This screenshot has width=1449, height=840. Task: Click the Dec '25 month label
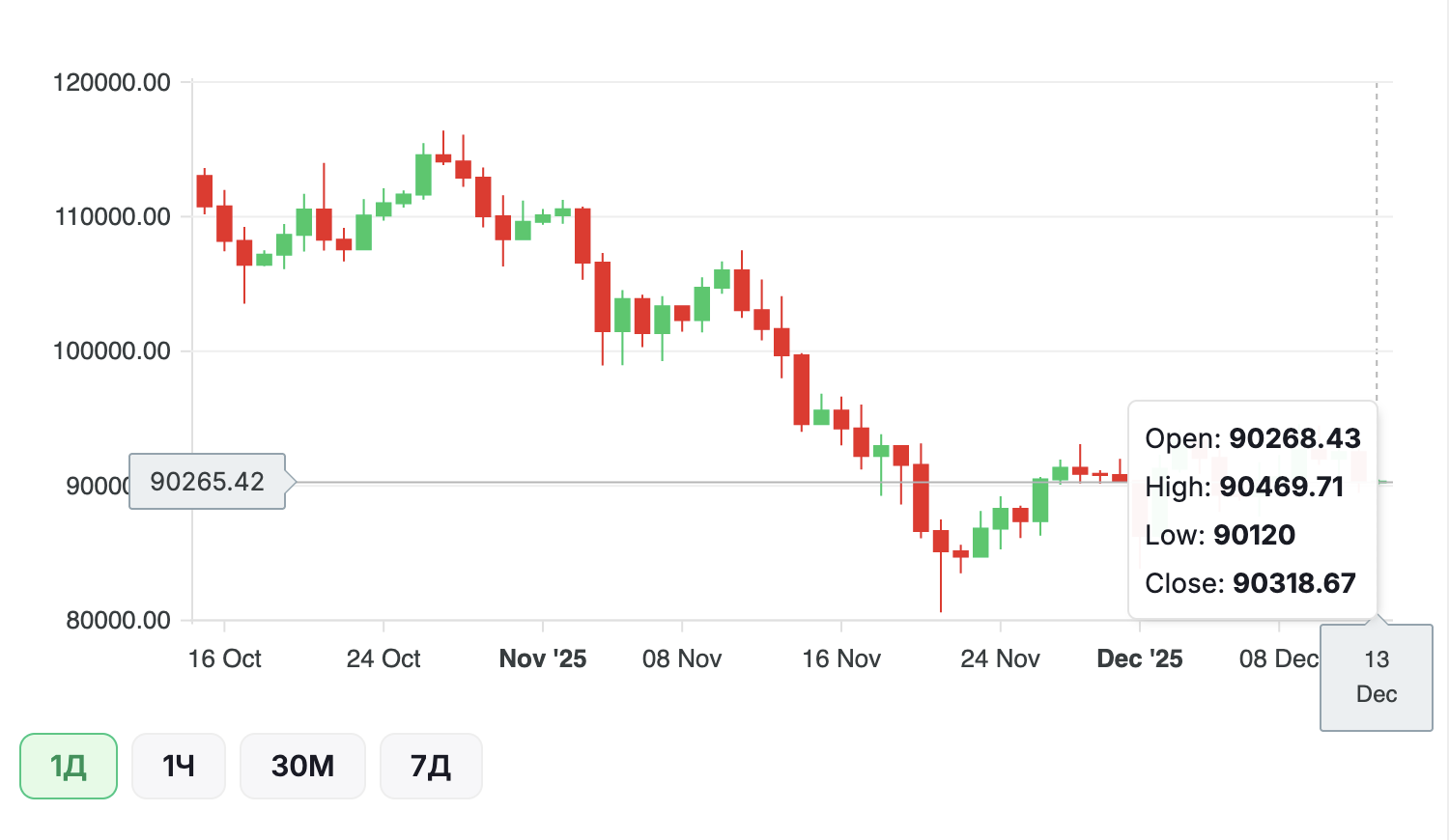coord(1140,658)
